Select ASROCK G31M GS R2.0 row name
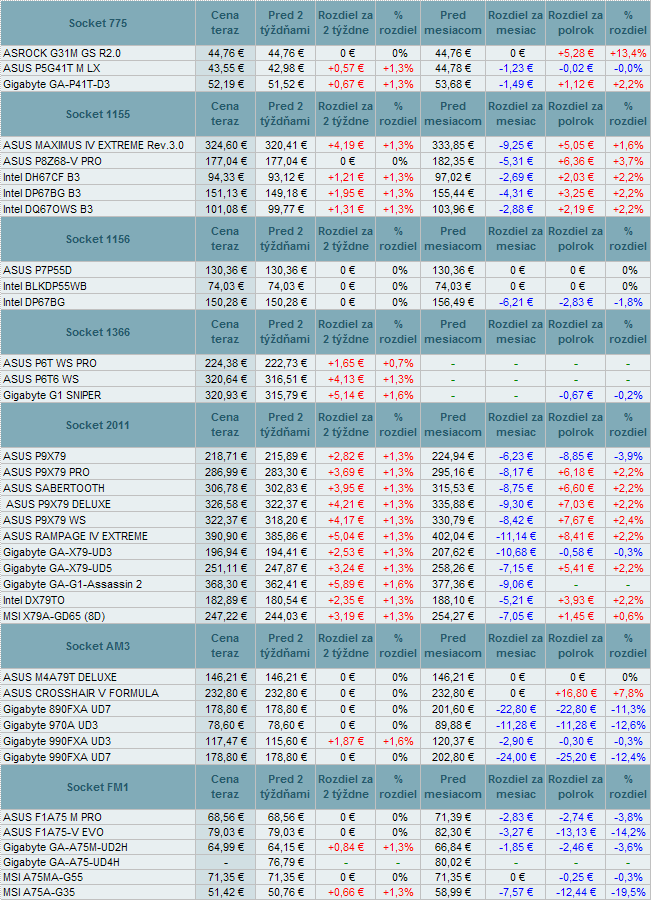Viewport: 651px width, 900px height. click(x=62, y=53)
